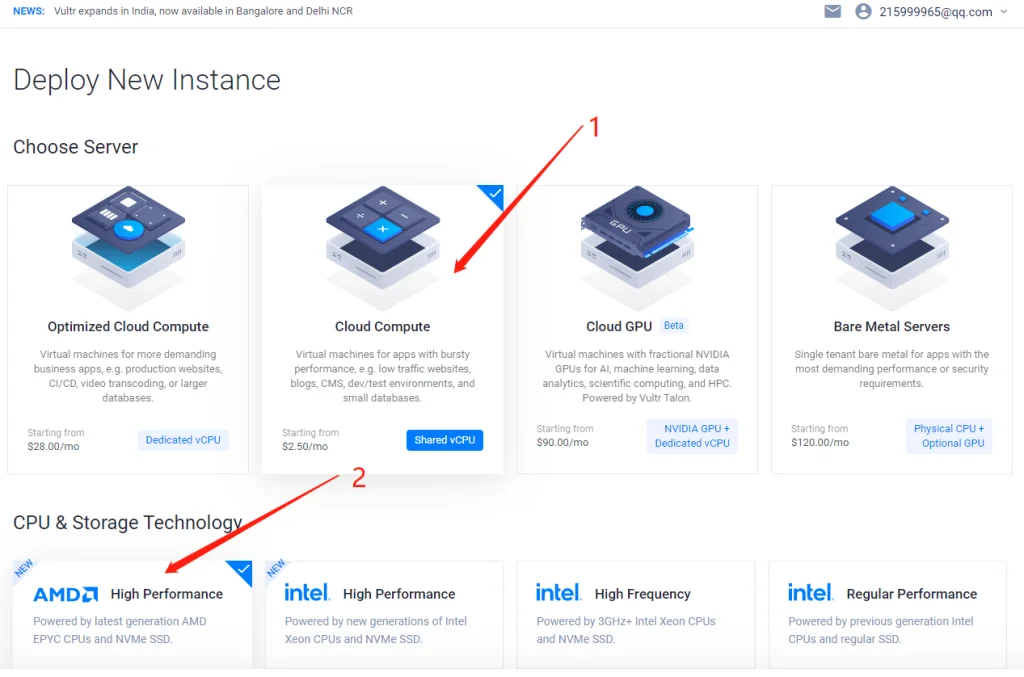
Task: Click the Beta tag next to Cloud GPU
Action: coord(673,325)
